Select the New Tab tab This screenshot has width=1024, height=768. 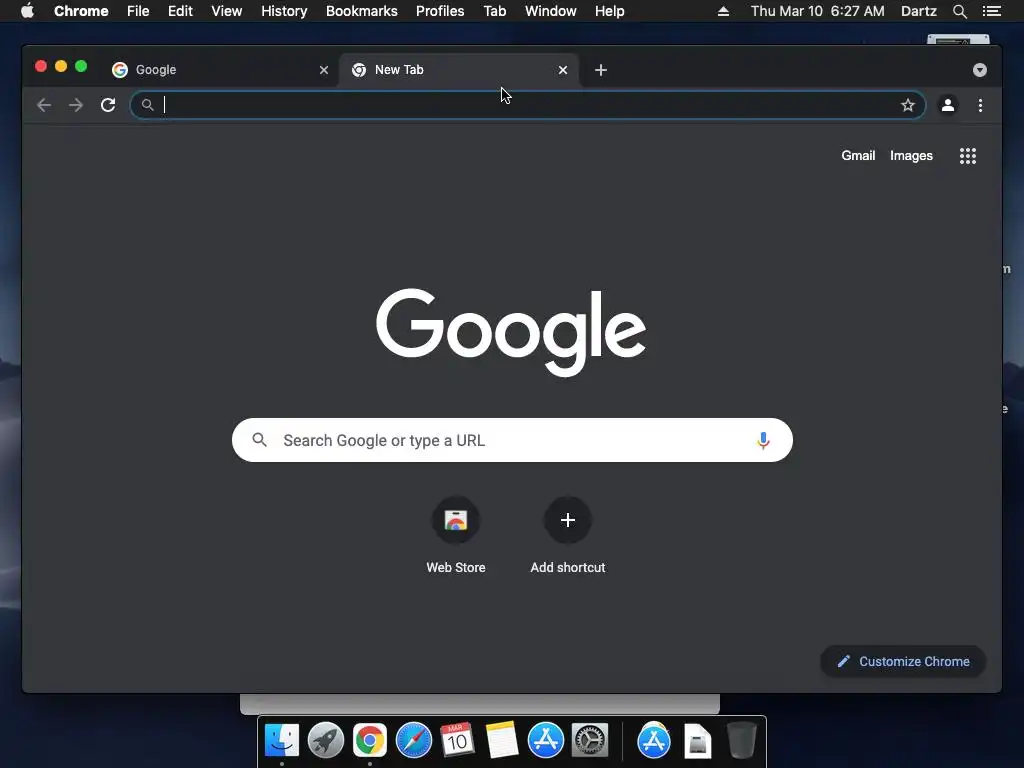(458, 70)
